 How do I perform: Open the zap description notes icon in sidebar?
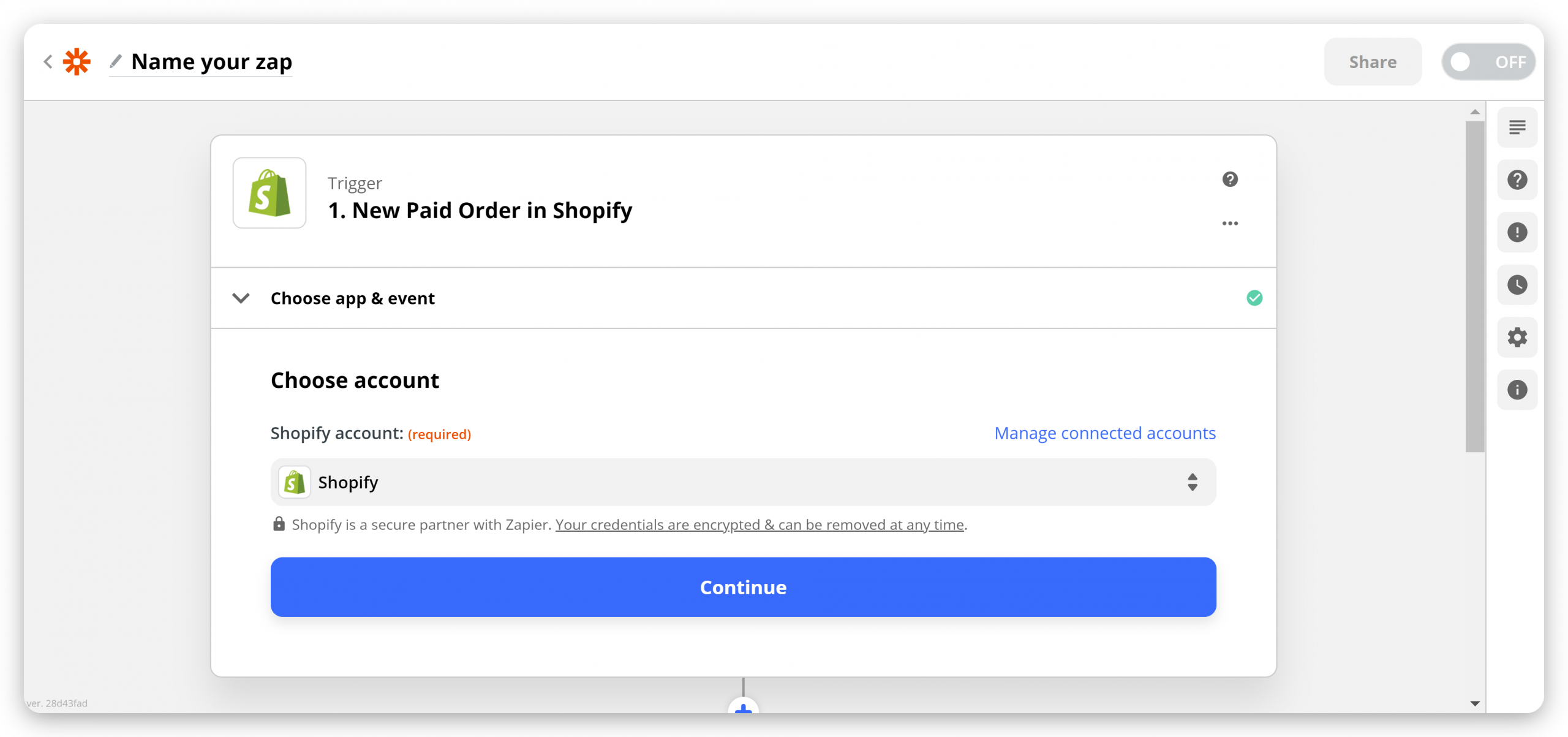click(x=1517, y=127)
